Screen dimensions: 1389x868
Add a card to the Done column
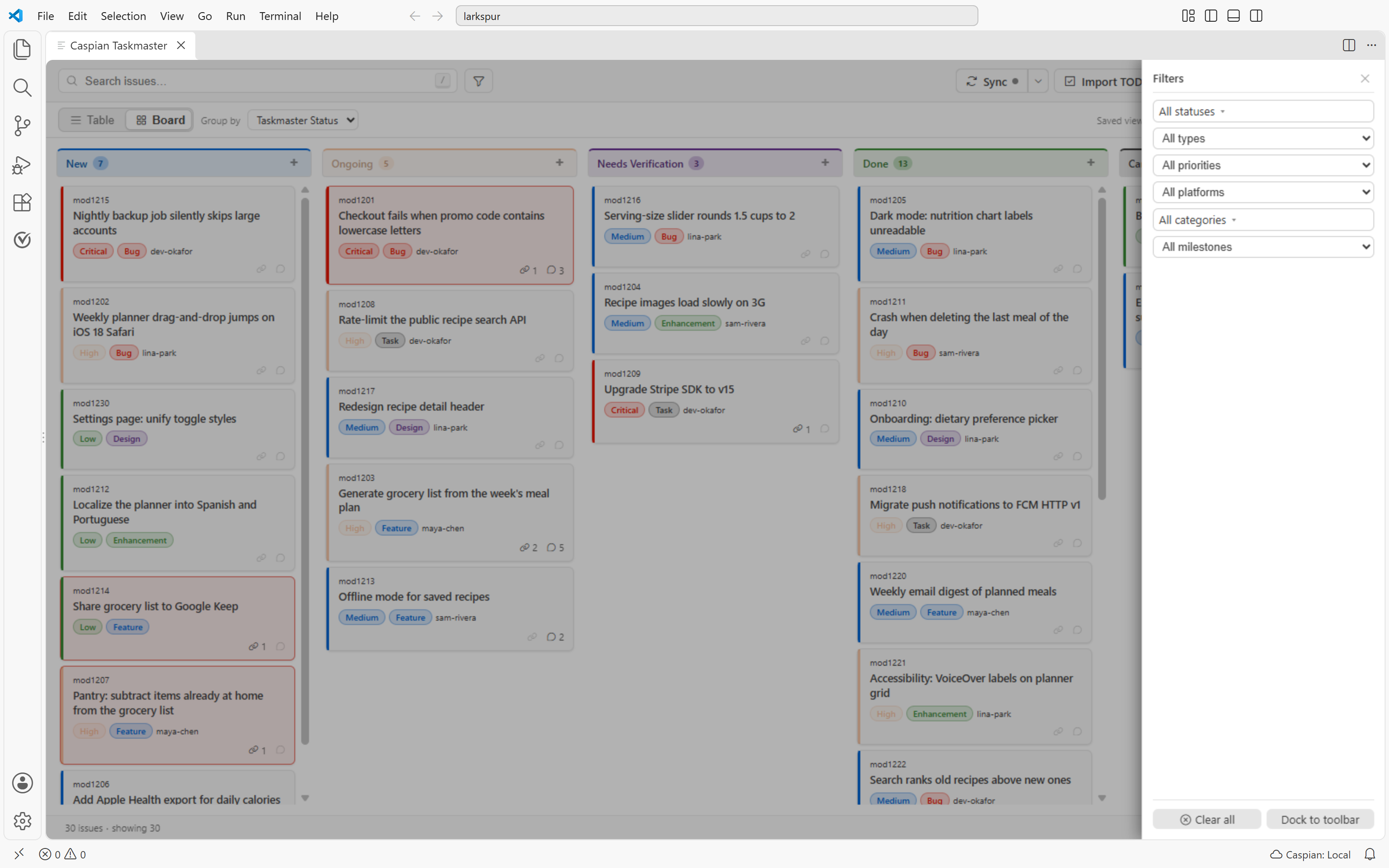pyautogui.click(x=1091, y=163)
